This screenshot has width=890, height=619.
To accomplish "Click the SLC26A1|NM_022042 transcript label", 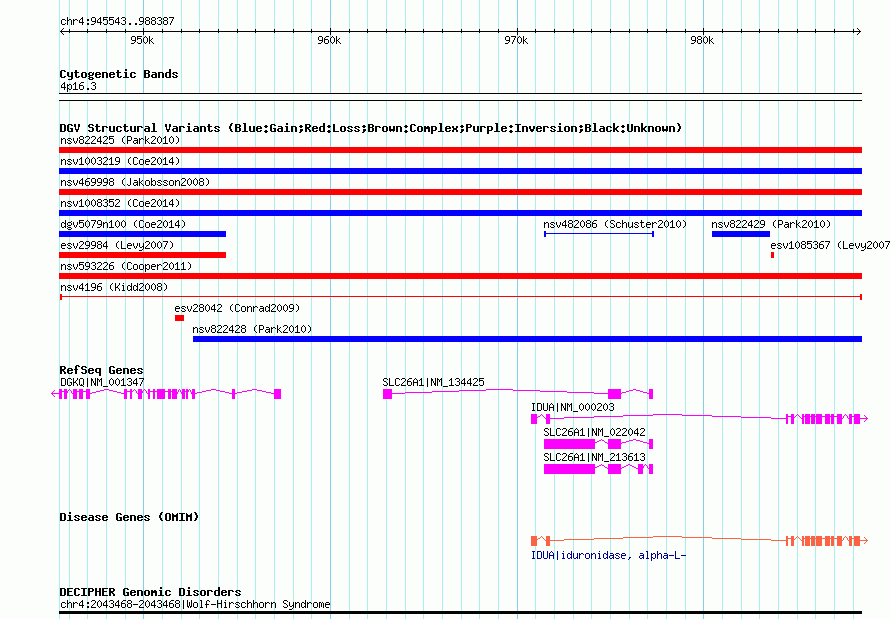I will click(594, 432).
